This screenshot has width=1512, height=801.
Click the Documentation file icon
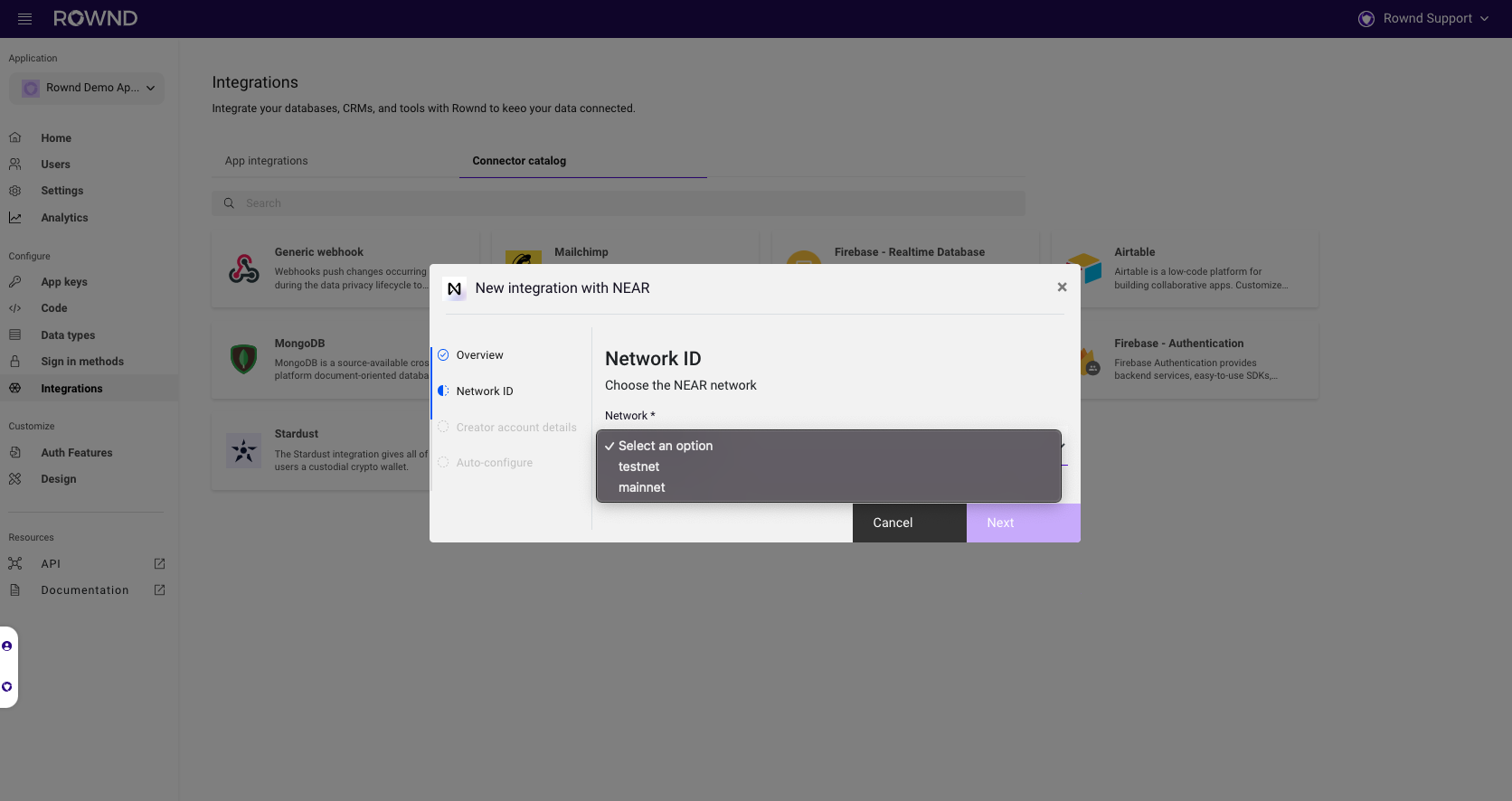(14, 590)
